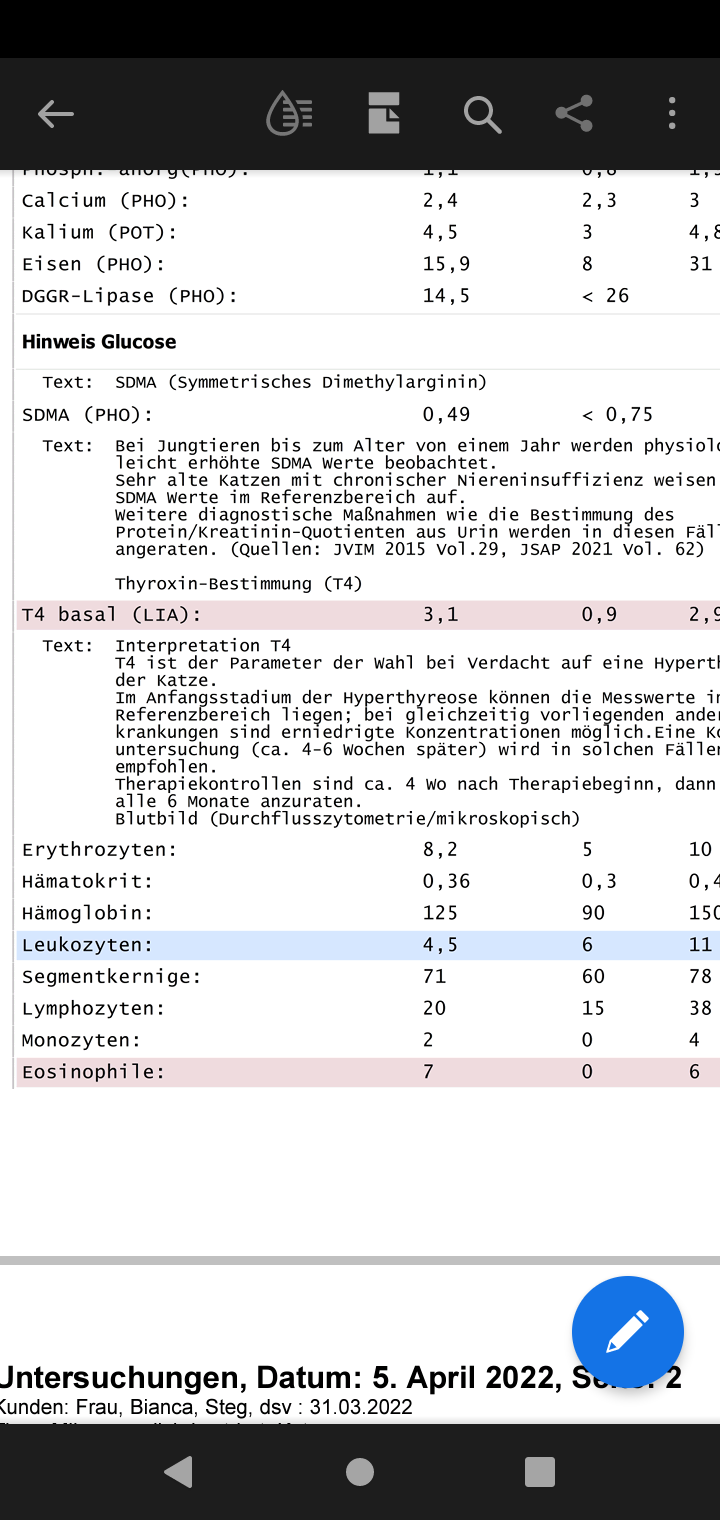Screen dimensions: 720x1520
Task: Select the highlighted Leukozyten row
Action: (x=368, y=945)
